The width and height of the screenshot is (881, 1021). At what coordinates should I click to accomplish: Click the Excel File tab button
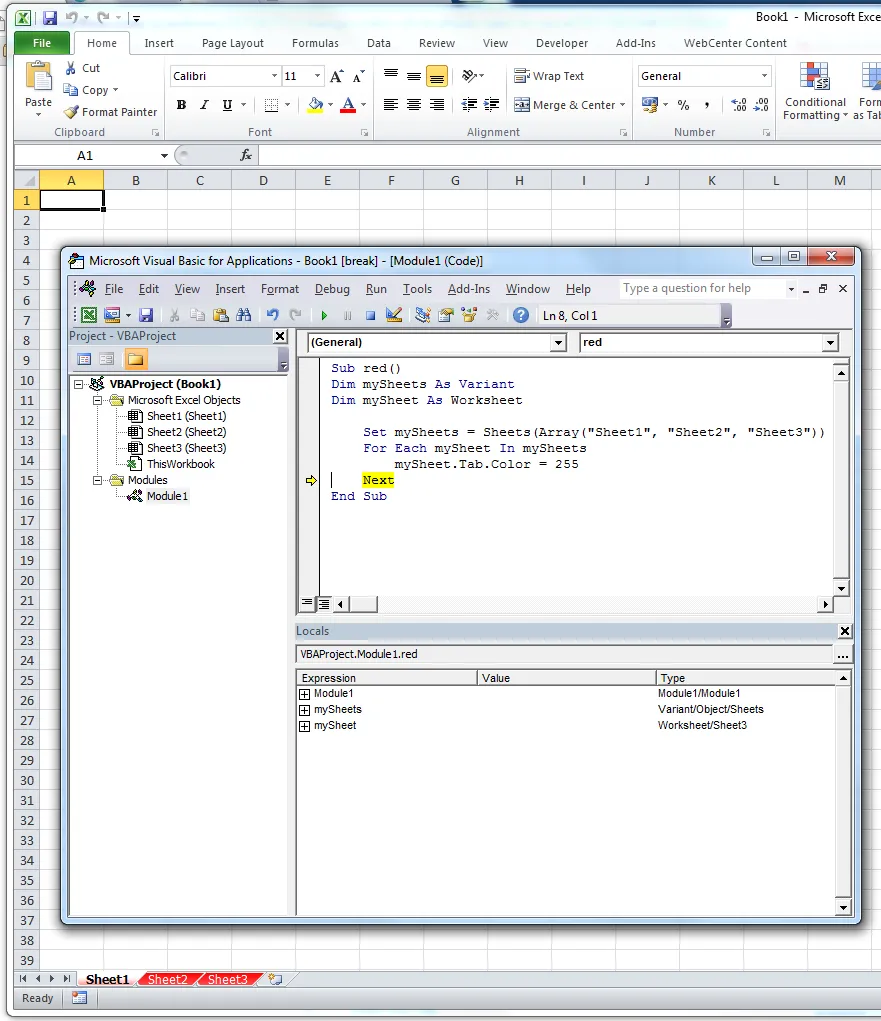tap(42, 43)
